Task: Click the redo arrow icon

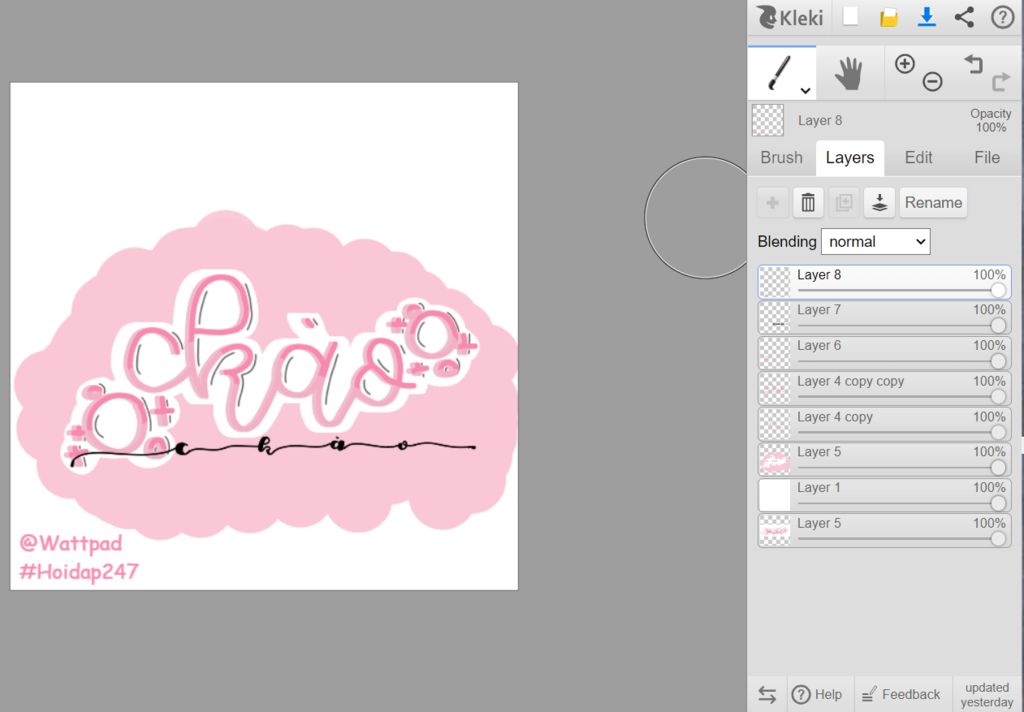Action: pyautogui.click(x=1000, y=82)
